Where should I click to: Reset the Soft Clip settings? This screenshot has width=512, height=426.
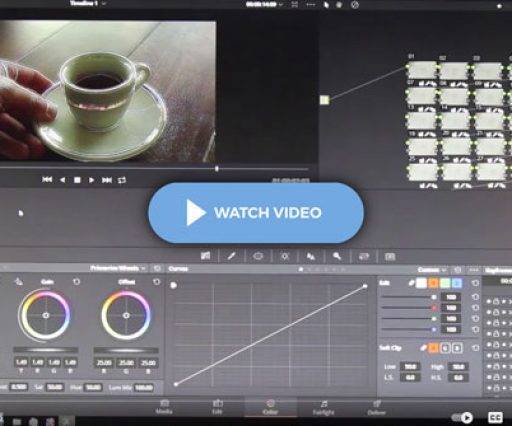(x=476, y=348)
